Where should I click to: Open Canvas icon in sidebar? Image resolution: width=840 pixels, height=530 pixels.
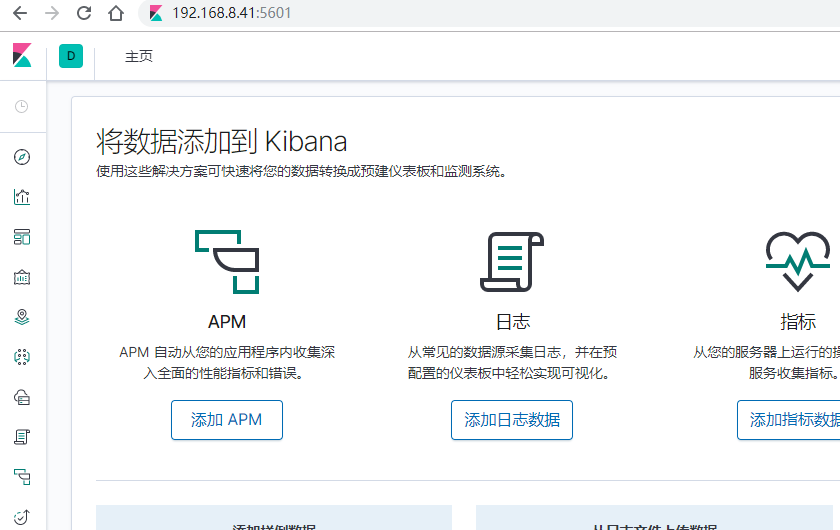[22, 277]
